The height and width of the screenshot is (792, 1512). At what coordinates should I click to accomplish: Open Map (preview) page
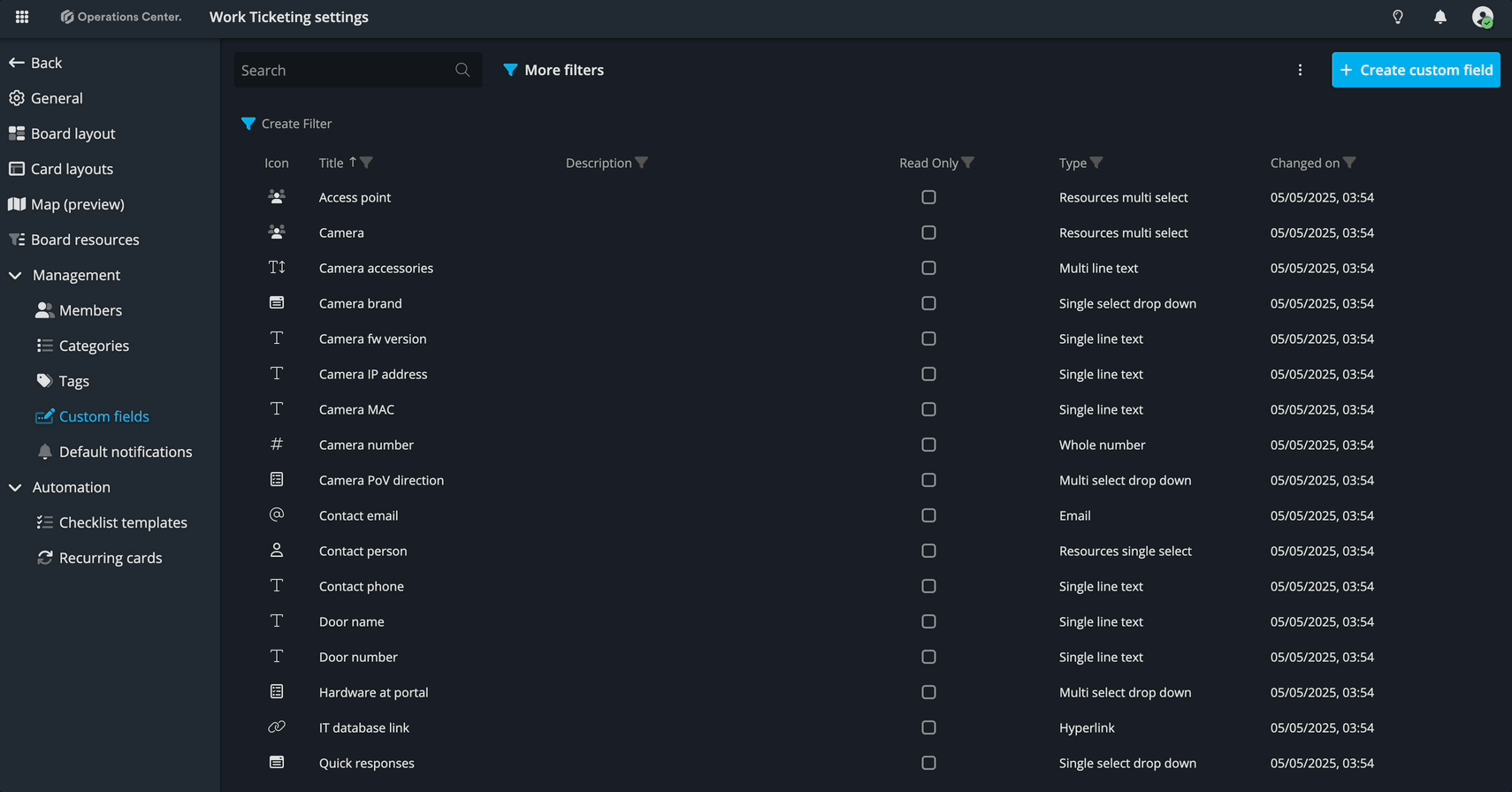click(77, 204)
